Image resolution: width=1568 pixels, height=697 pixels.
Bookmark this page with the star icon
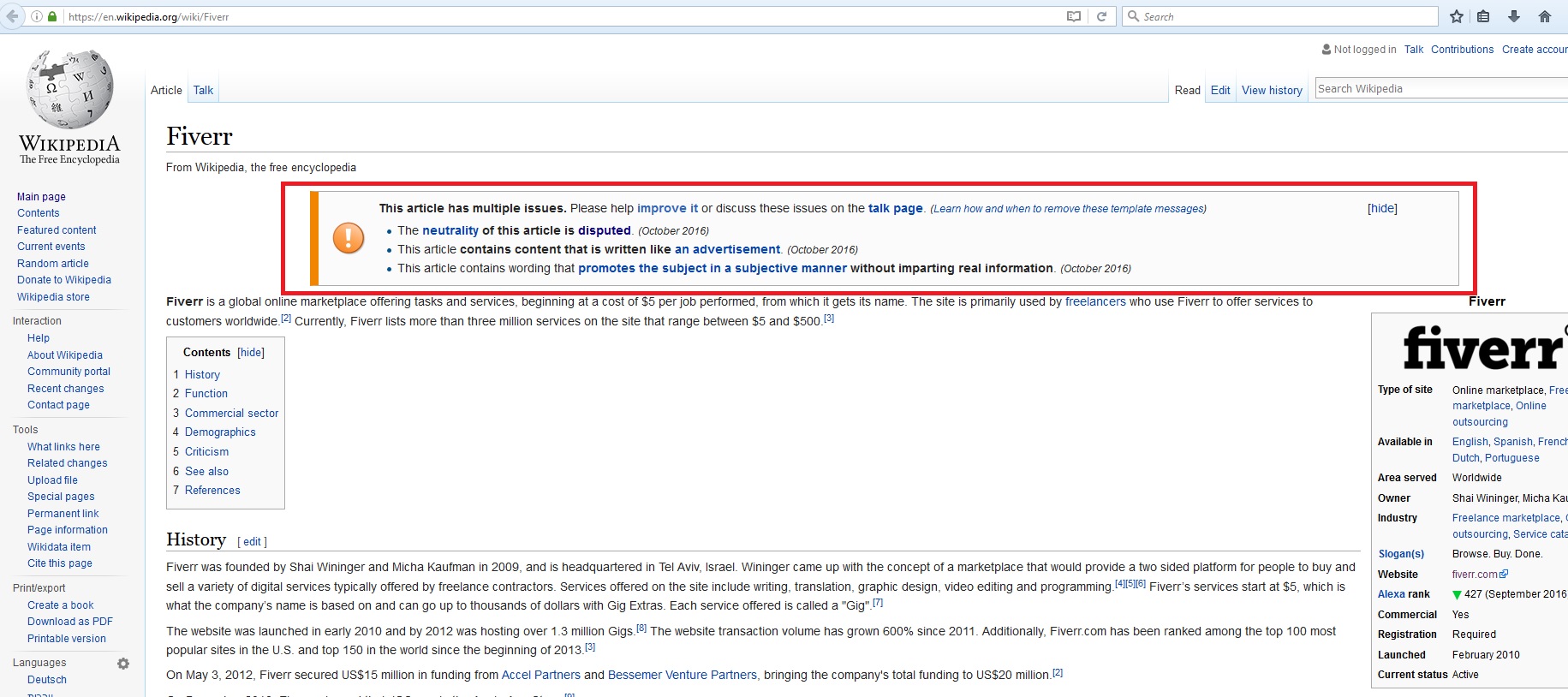click(1456, 16)
